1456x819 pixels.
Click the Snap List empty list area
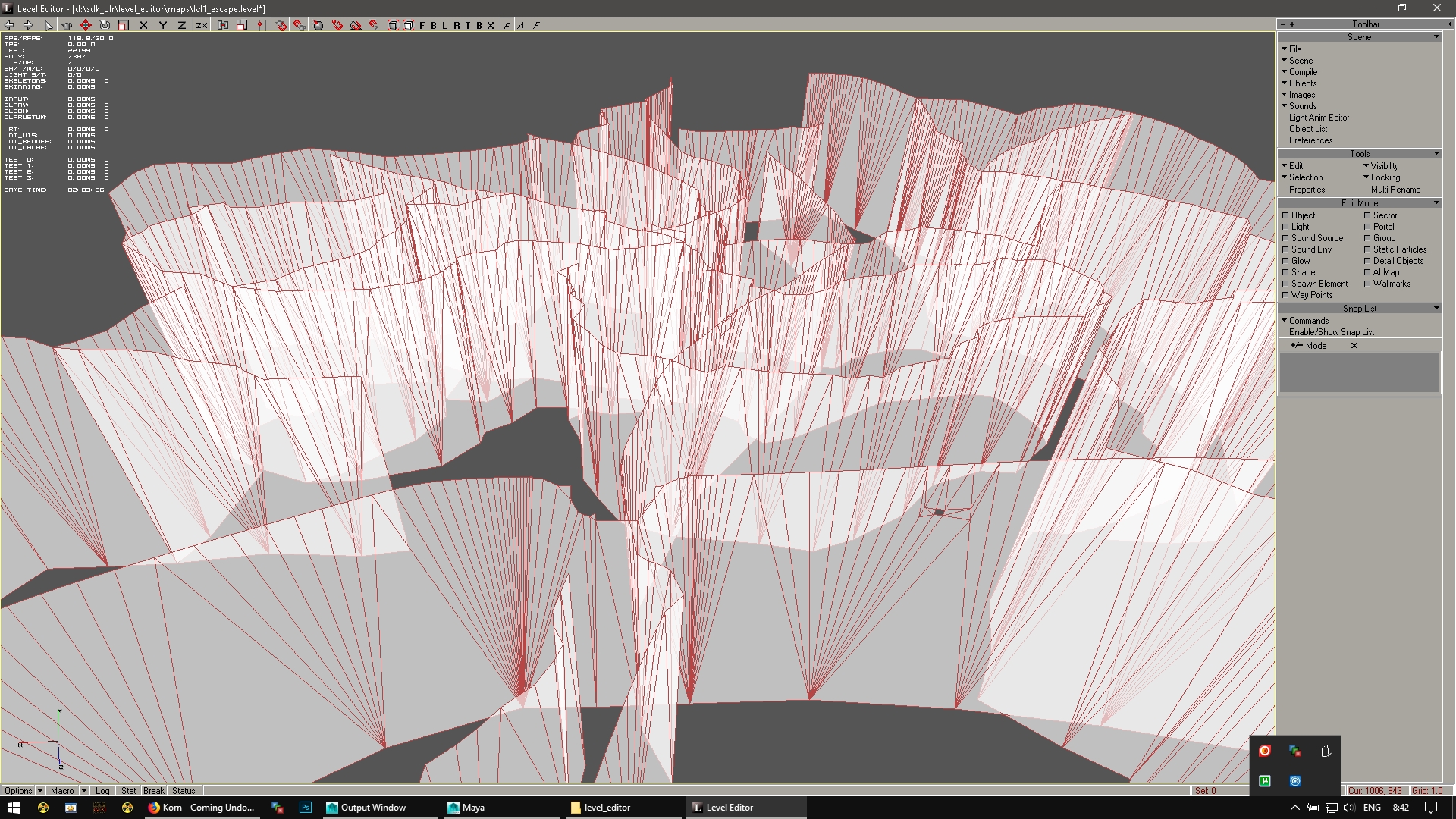coord(1359,372)
